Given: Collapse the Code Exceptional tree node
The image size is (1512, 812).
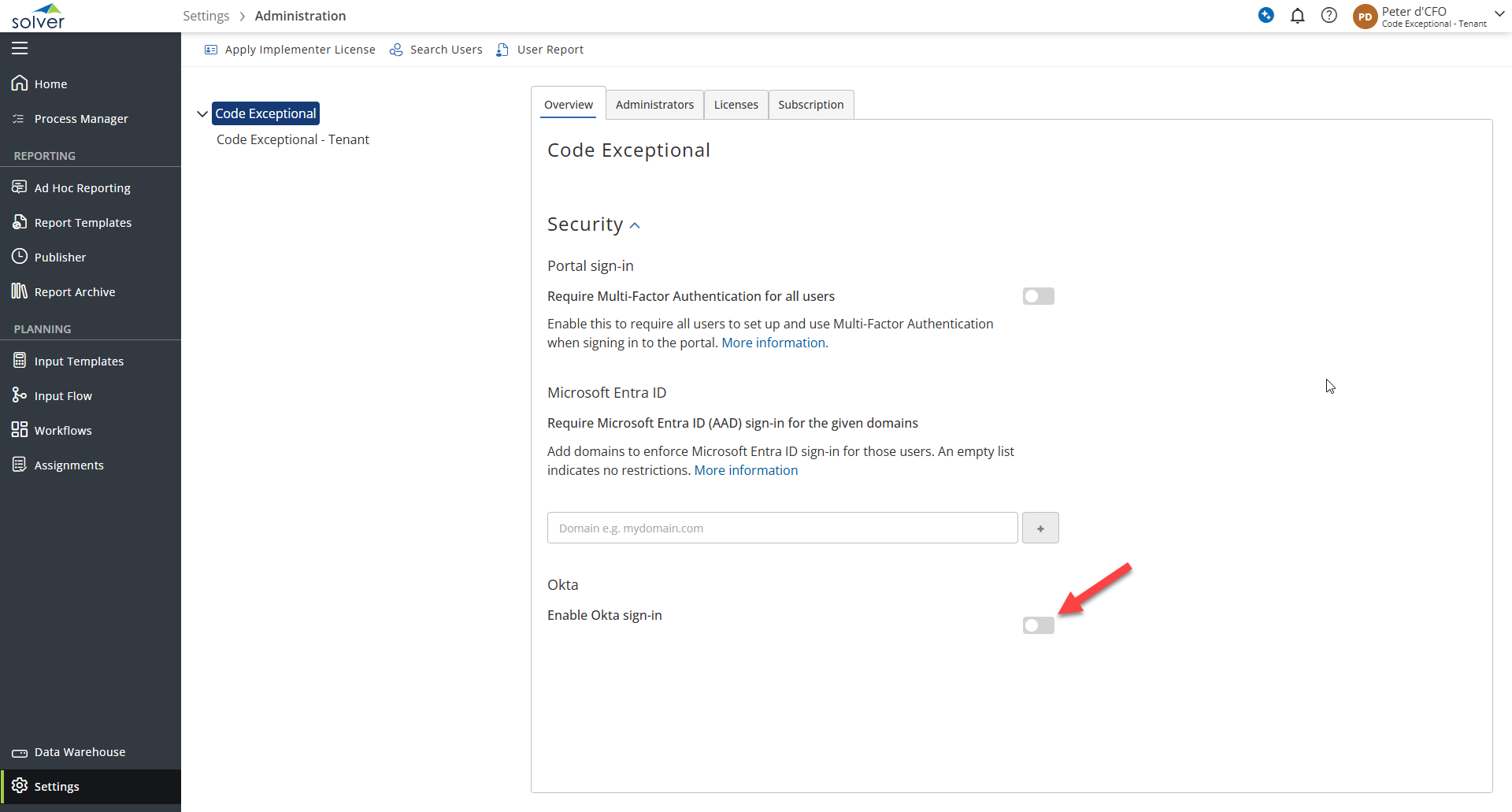Looking at the screenshot, I should (202, 114).
